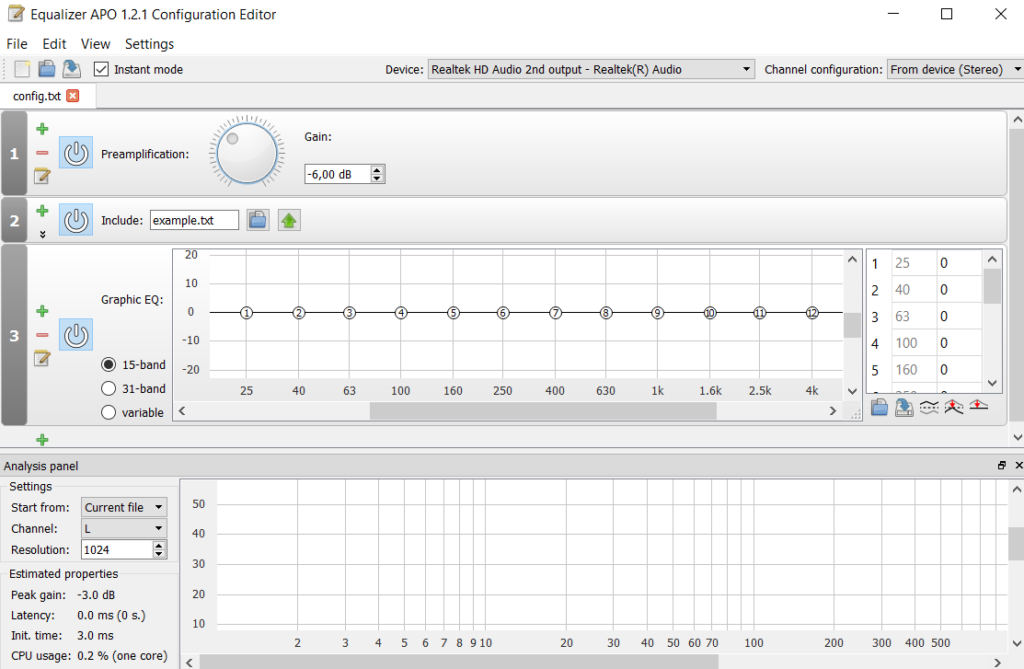The image size is (1024, 669).
Task: Select gain cell for band 100
Action: pos(959,343)
